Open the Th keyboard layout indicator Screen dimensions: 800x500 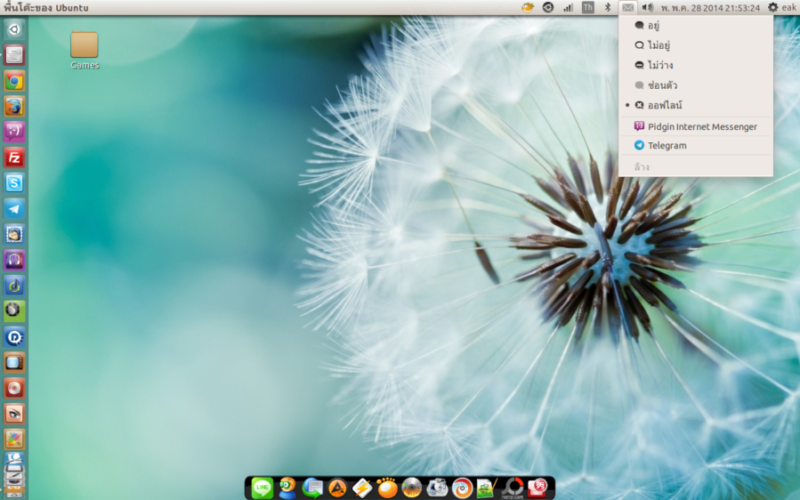click(x=588, y=7)
